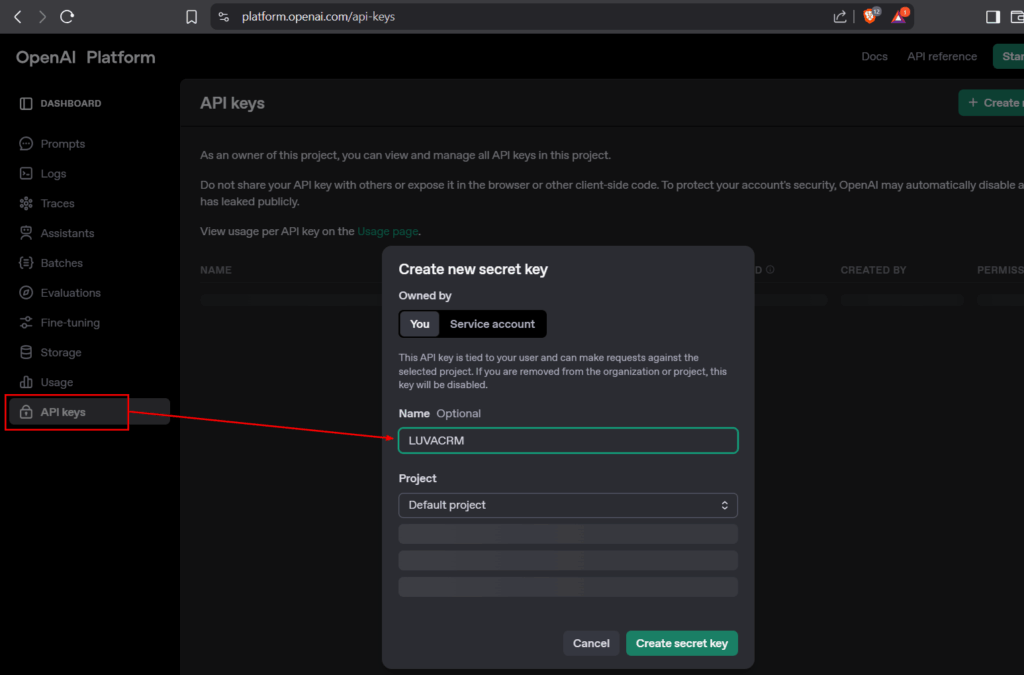
Task: Click the Traces icon
Action: (26, 204)
